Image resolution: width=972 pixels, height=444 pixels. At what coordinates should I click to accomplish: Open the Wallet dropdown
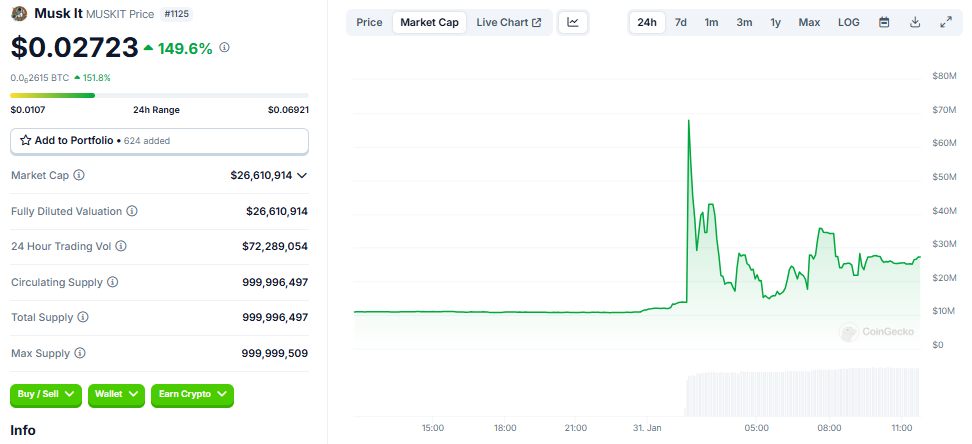click(x=117, y=394)
